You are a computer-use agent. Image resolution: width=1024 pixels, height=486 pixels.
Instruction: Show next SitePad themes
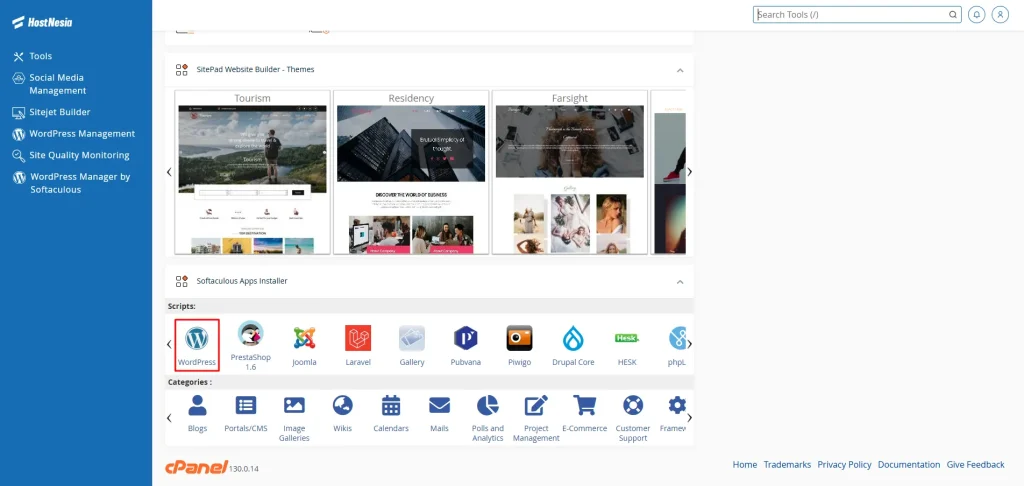(690, 172)
